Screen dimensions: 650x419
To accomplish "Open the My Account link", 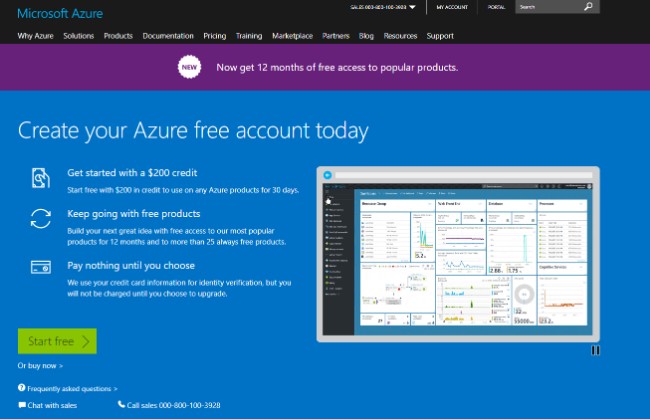I will tap(452, 7).
